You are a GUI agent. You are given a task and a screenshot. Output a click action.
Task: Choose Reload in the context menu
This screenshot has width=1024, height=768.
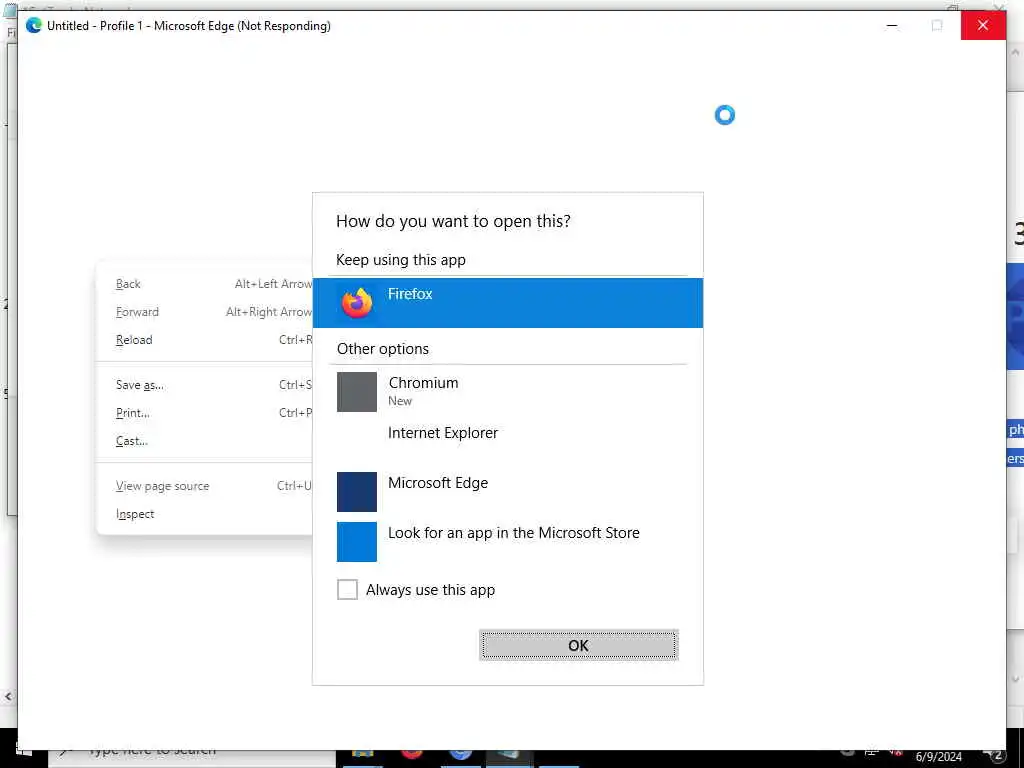pyautogui.click(x=204, y=340)
